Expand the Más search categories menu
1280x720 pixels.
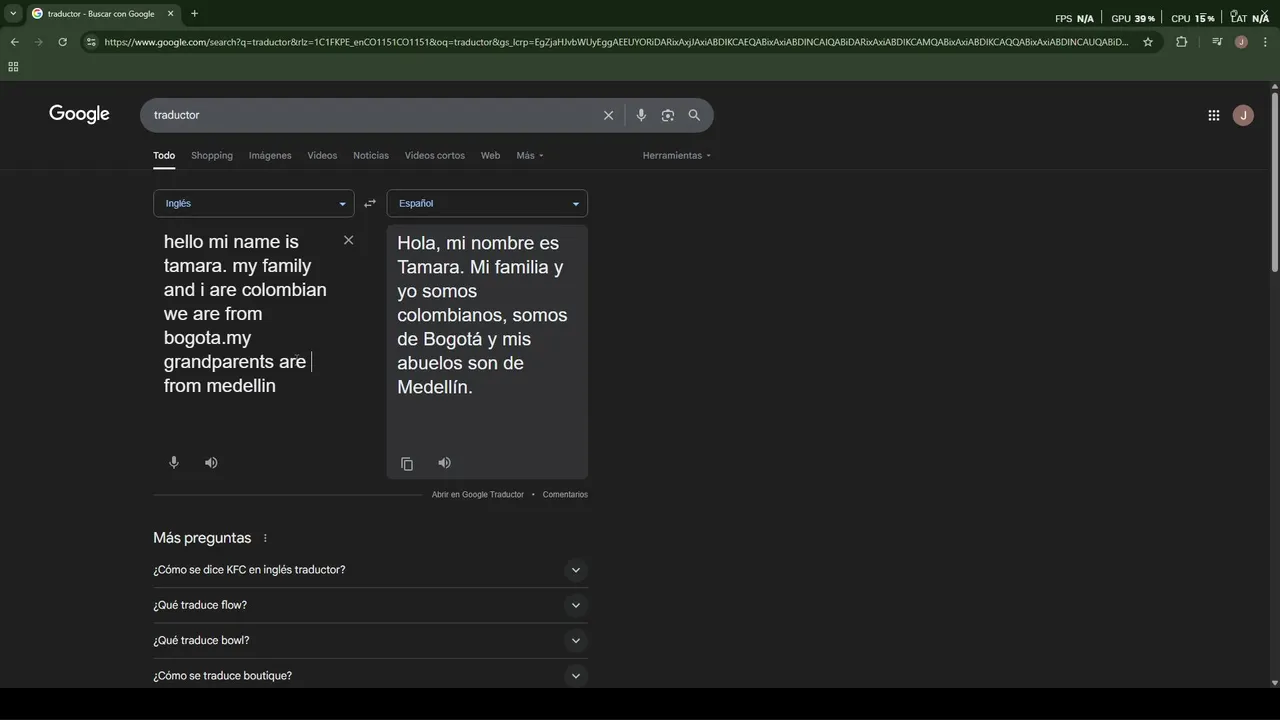[530, 155]
